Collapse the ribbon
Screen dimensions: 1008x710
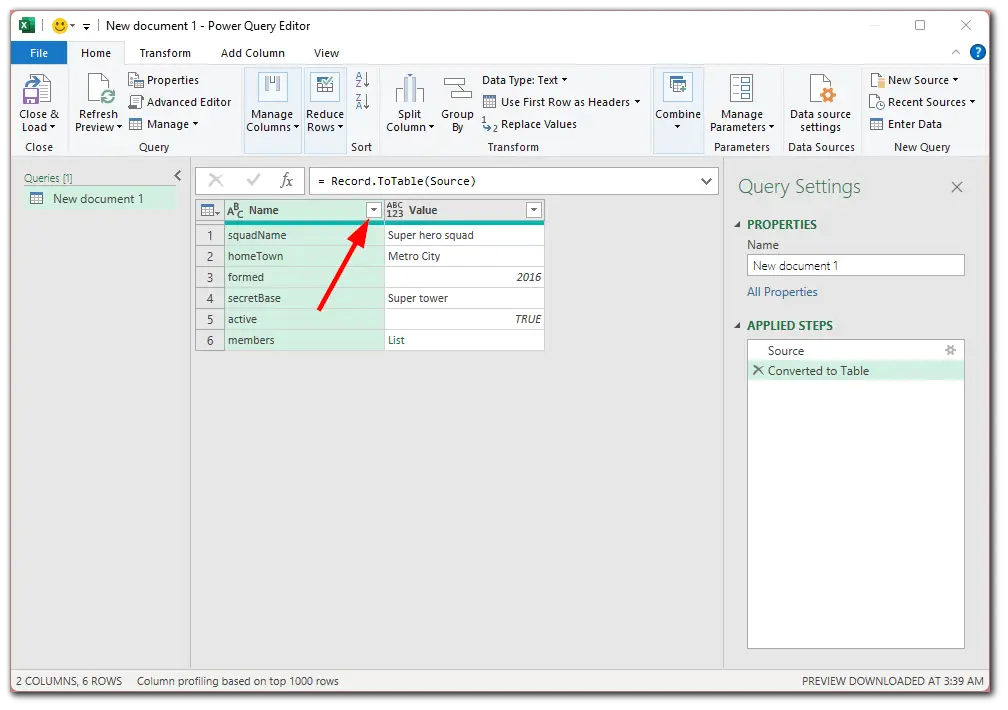pyautogui.click(x=956, y=52)
